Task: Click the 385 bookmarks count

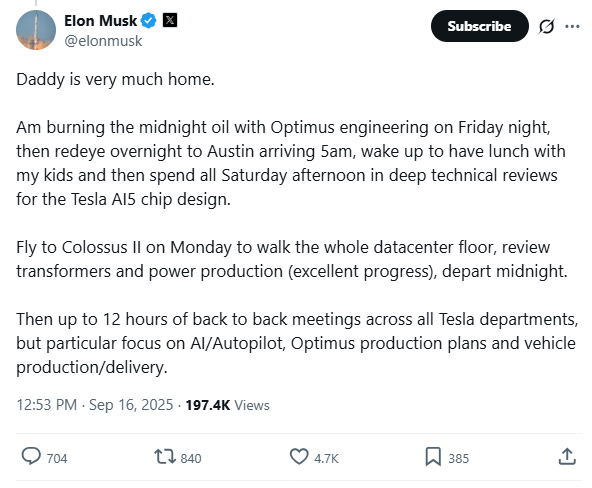Action: tap(459, 459)
